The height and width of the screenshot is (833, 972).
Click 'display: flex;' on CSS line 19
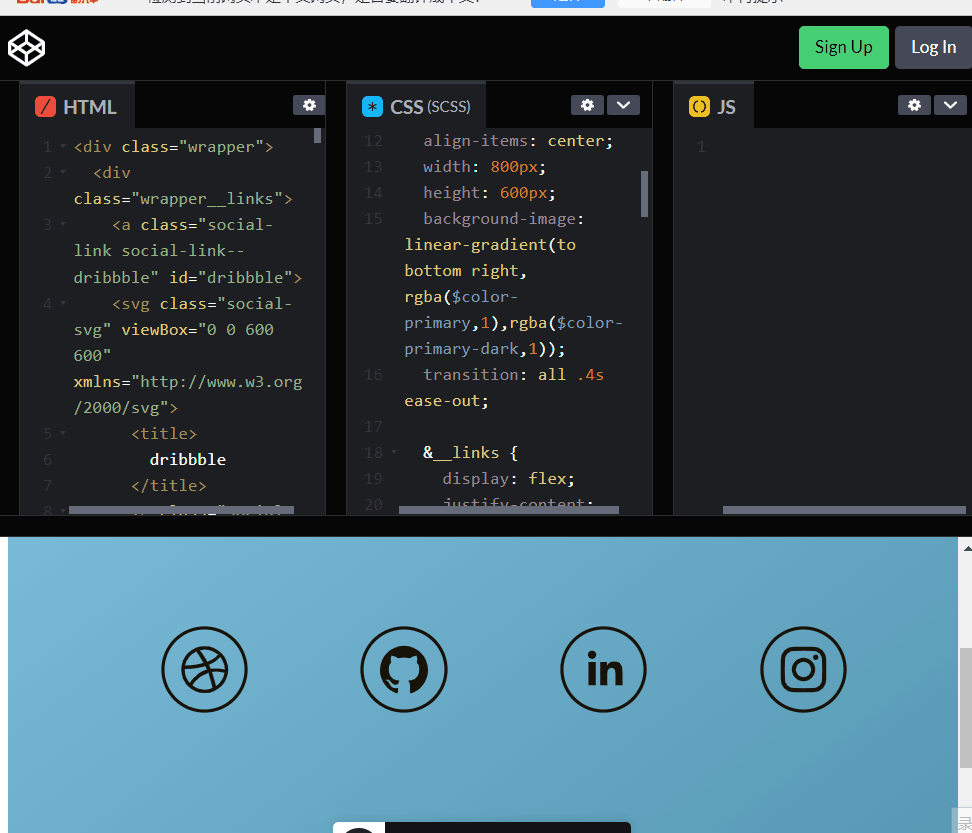point(508,478)
